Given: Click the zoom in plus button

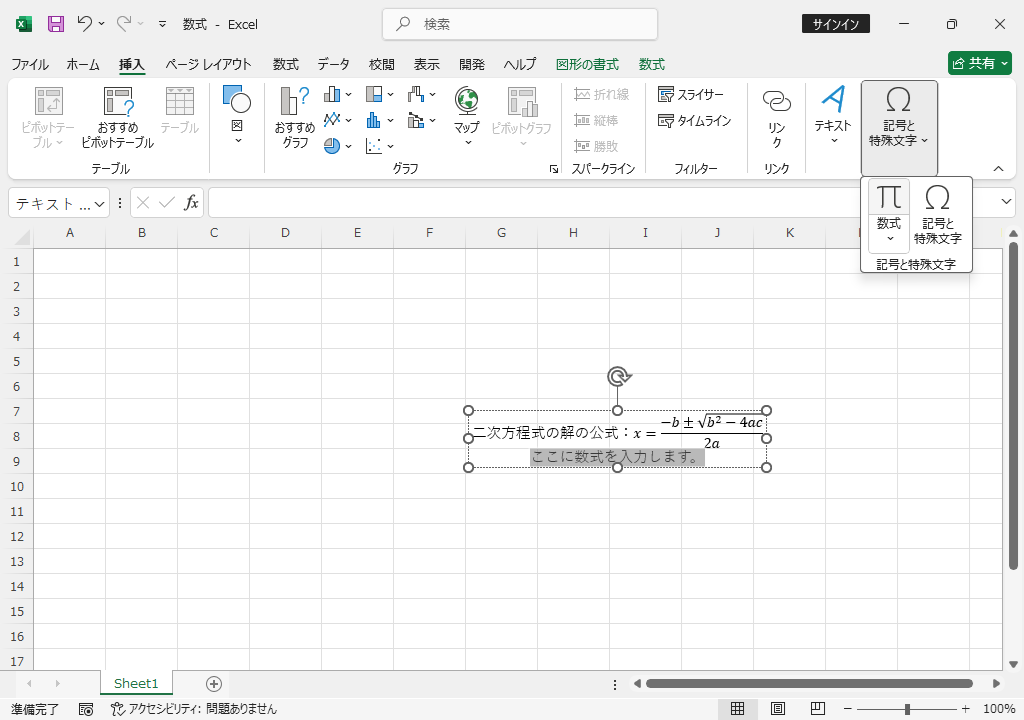Looking at the screenshot, I should click(966, 709).
